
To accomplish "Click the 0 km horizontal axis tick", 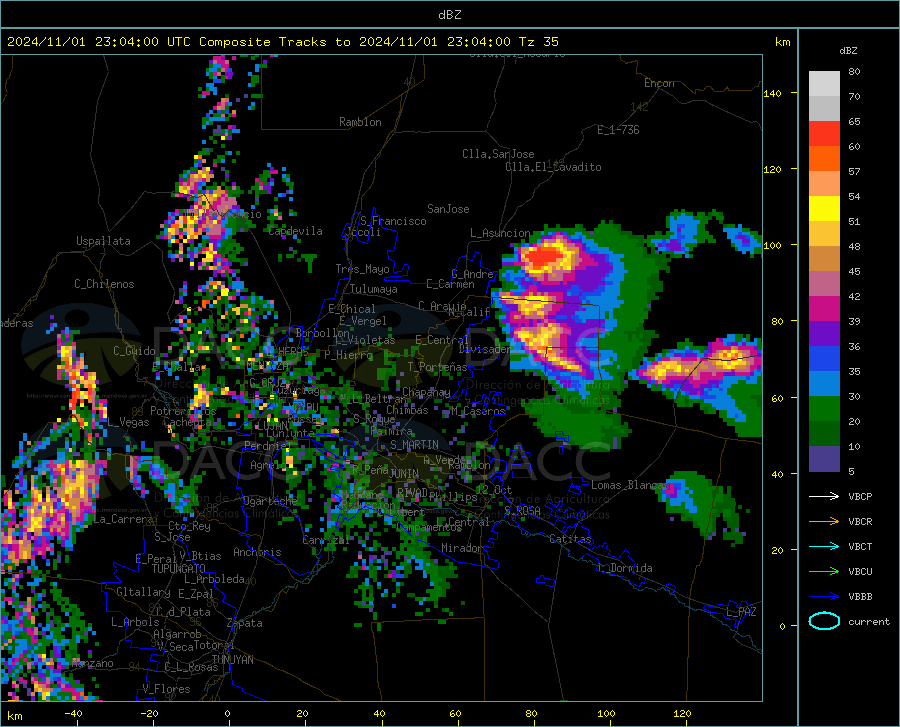I will click(227, 714).
